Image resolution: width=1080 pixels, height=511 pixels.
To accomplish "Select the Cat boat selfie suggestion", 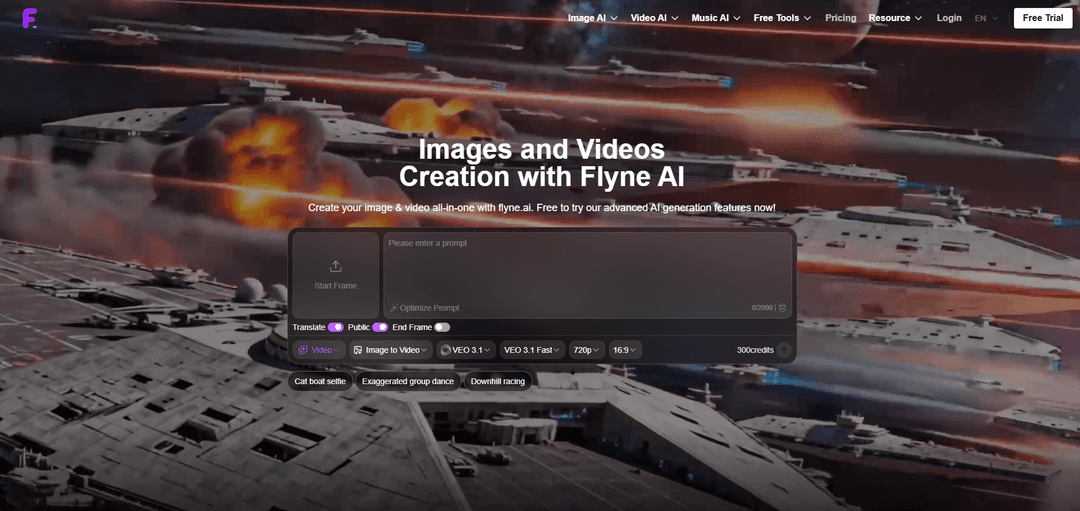I will pyautogui.click(x=320, y=381).
